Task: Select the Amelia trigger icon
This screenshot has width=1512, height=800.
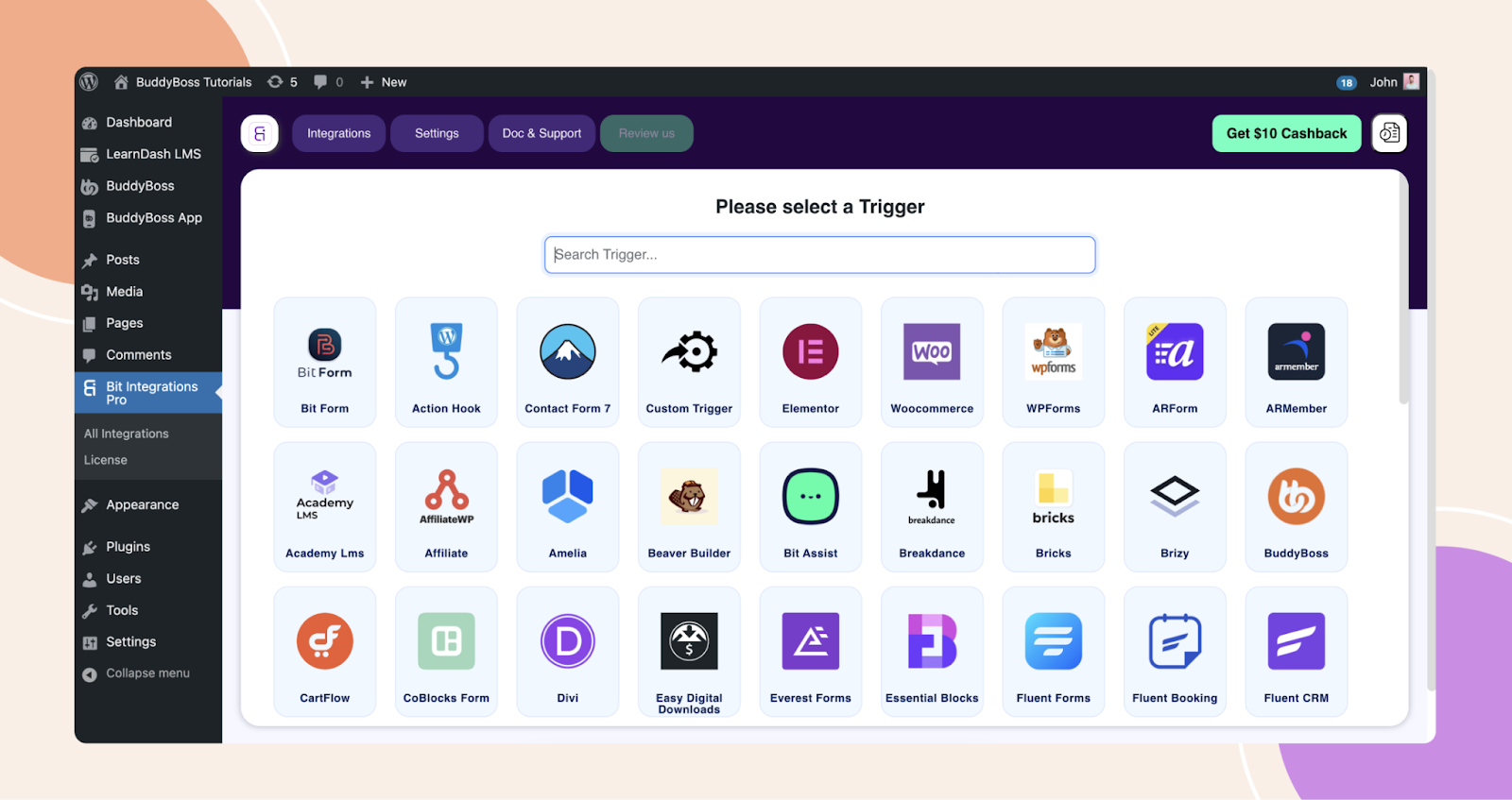Action: tap(567, 496)
